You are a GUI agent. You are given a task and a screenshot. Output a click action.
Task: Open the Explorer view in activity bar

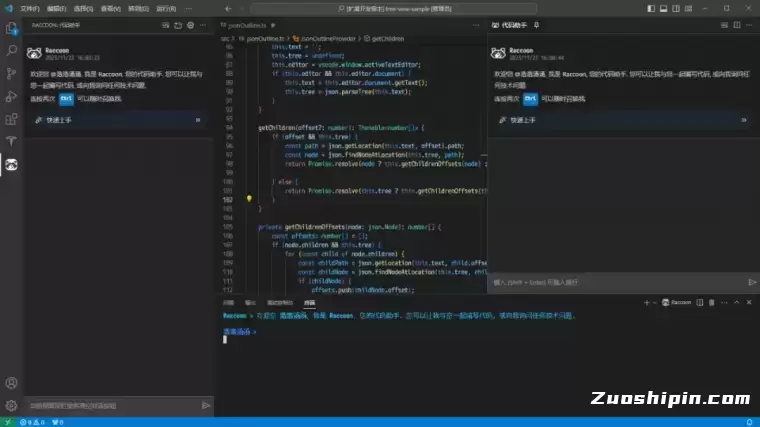pos(11,27)
